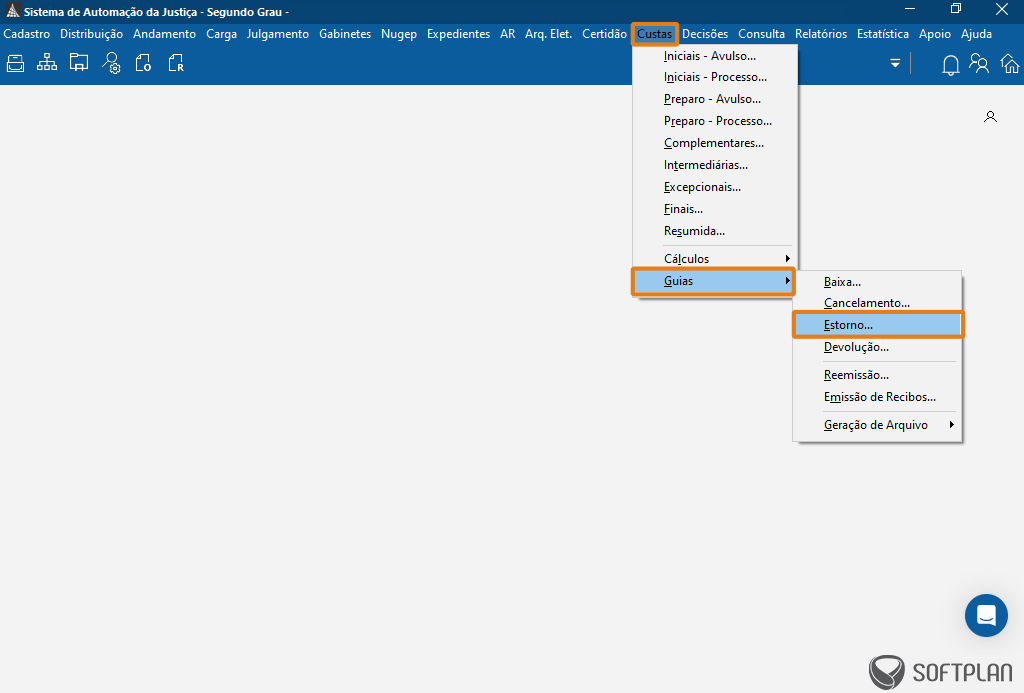Open the Consulta menu
Image resolution: width=1024 pixels, height=693 pixels.
tap(761, 34)
